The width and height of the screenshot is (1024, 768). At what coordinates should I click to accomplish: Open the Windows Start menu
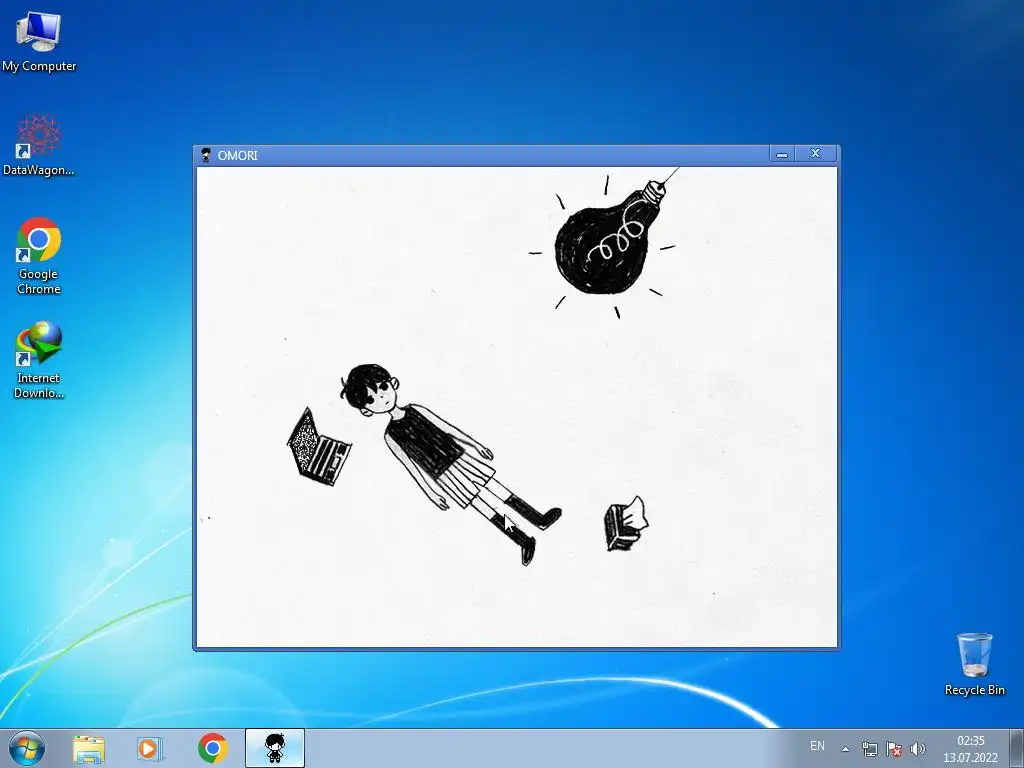tap(27, 748)
